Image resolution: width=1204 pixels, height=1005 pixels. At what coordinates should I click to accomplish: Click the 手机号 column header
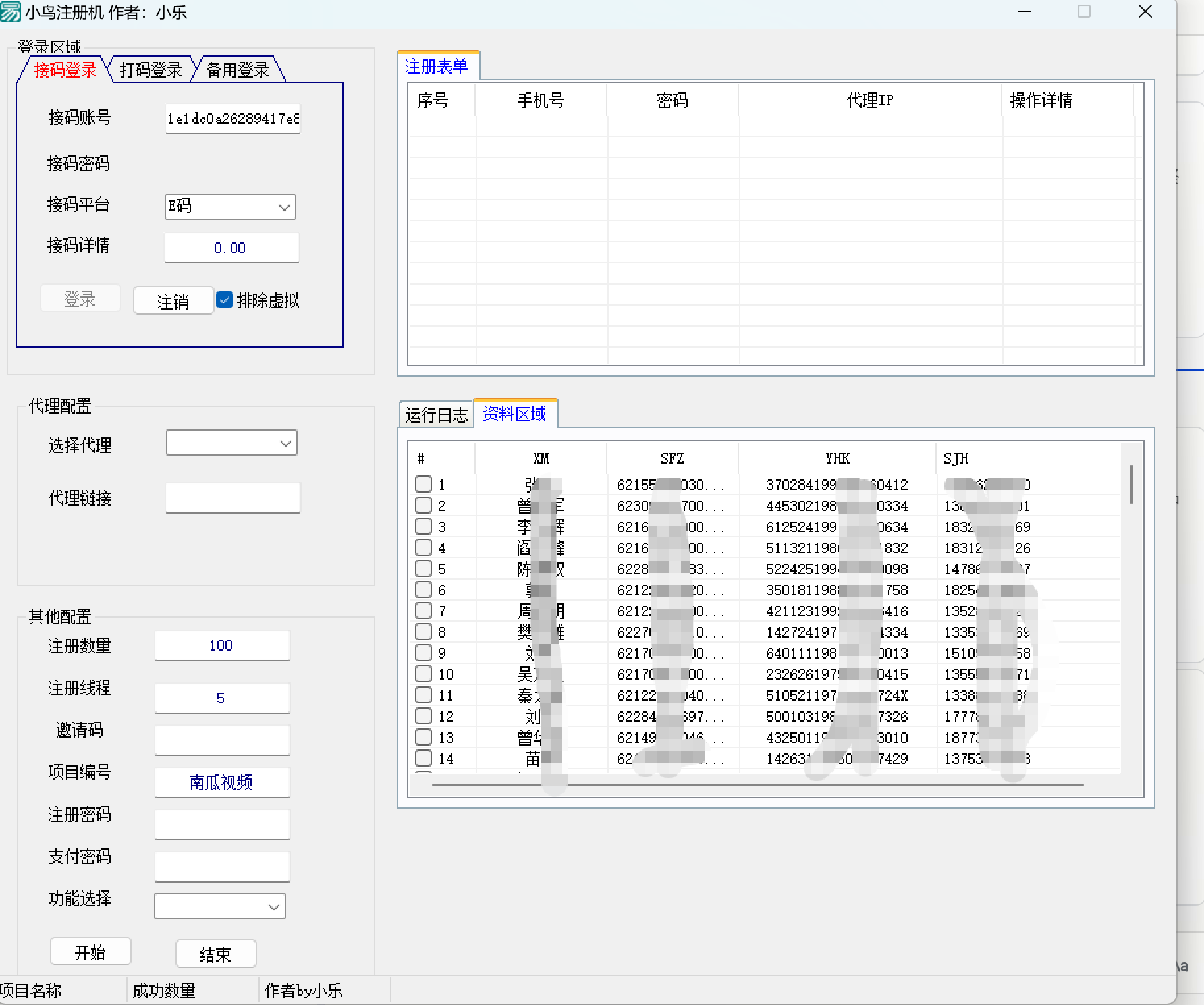[x=541, y=101]
